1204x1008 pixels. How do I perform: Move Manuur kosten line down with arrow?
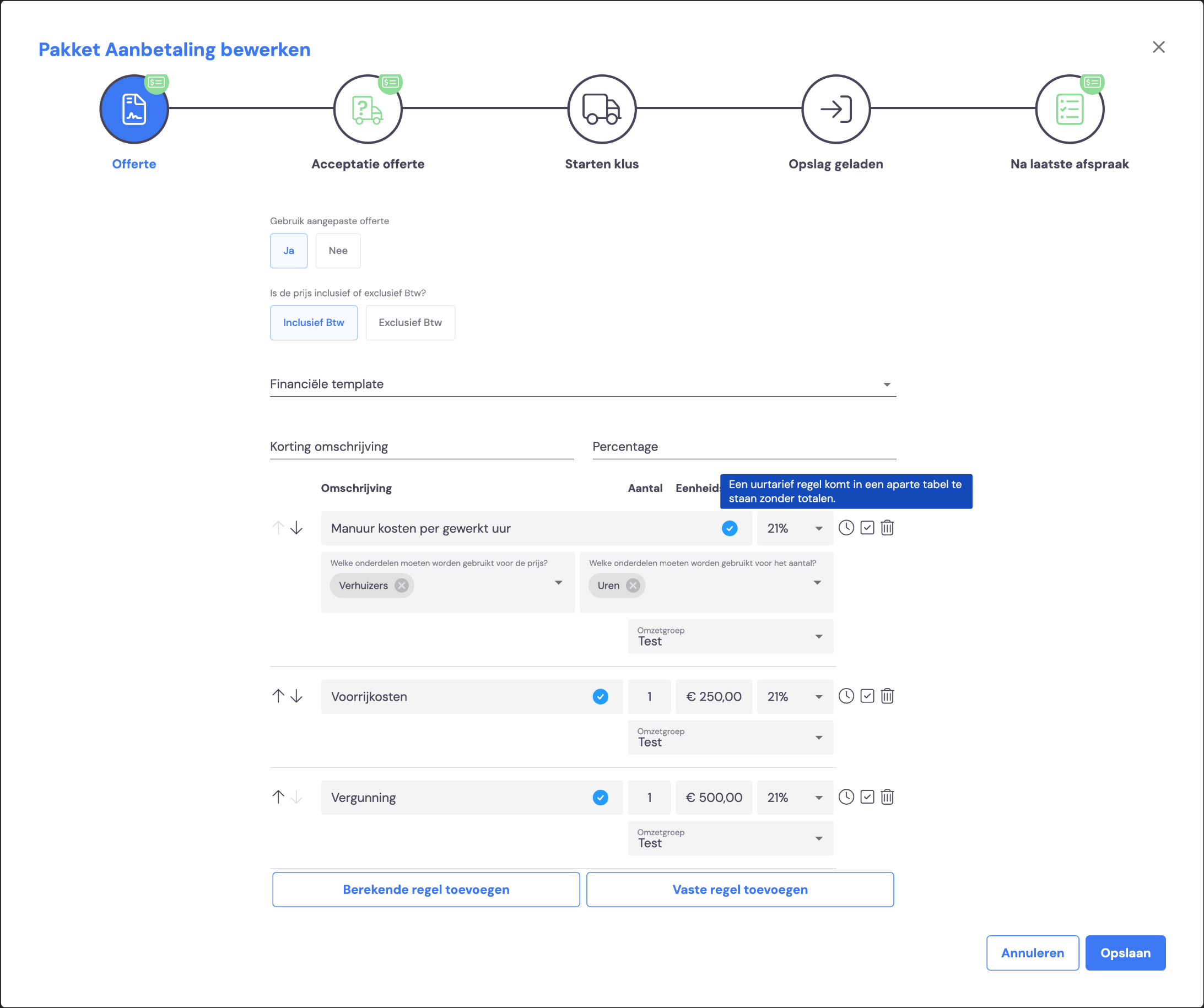pos(296,528)
